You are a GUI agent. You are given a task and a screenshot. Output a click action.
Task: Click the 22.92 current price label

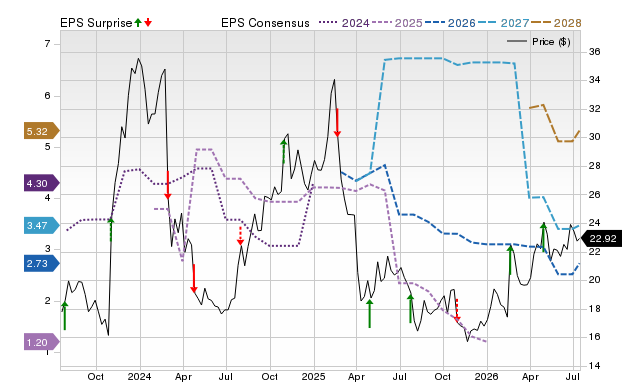coord(602,238)
